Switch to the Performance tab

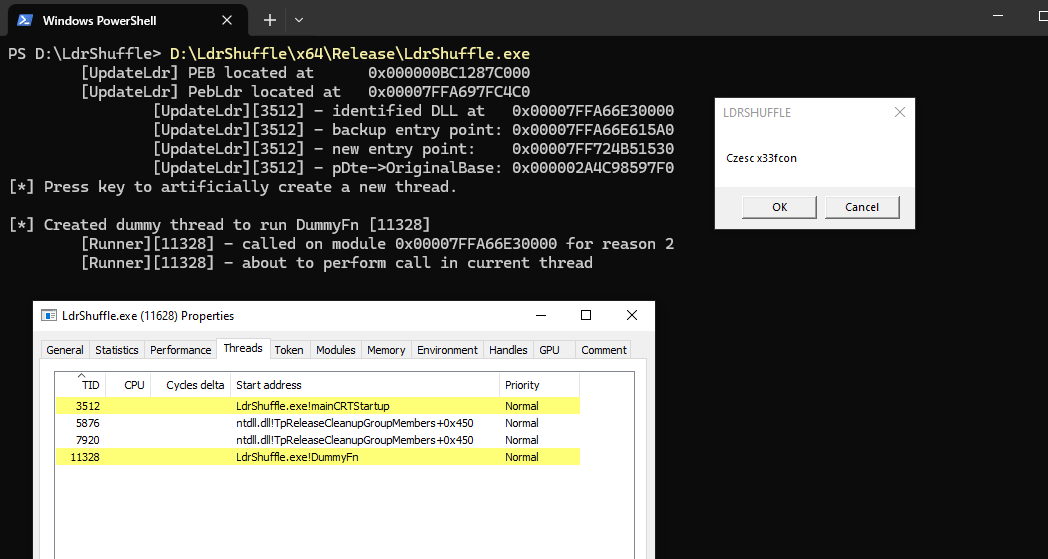(x=181, y=350)
